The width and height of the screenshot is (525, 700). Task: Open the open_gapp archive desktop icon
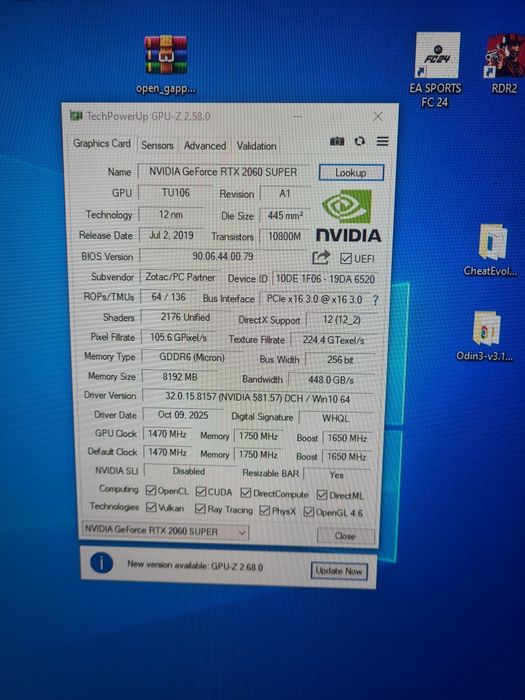166,65
